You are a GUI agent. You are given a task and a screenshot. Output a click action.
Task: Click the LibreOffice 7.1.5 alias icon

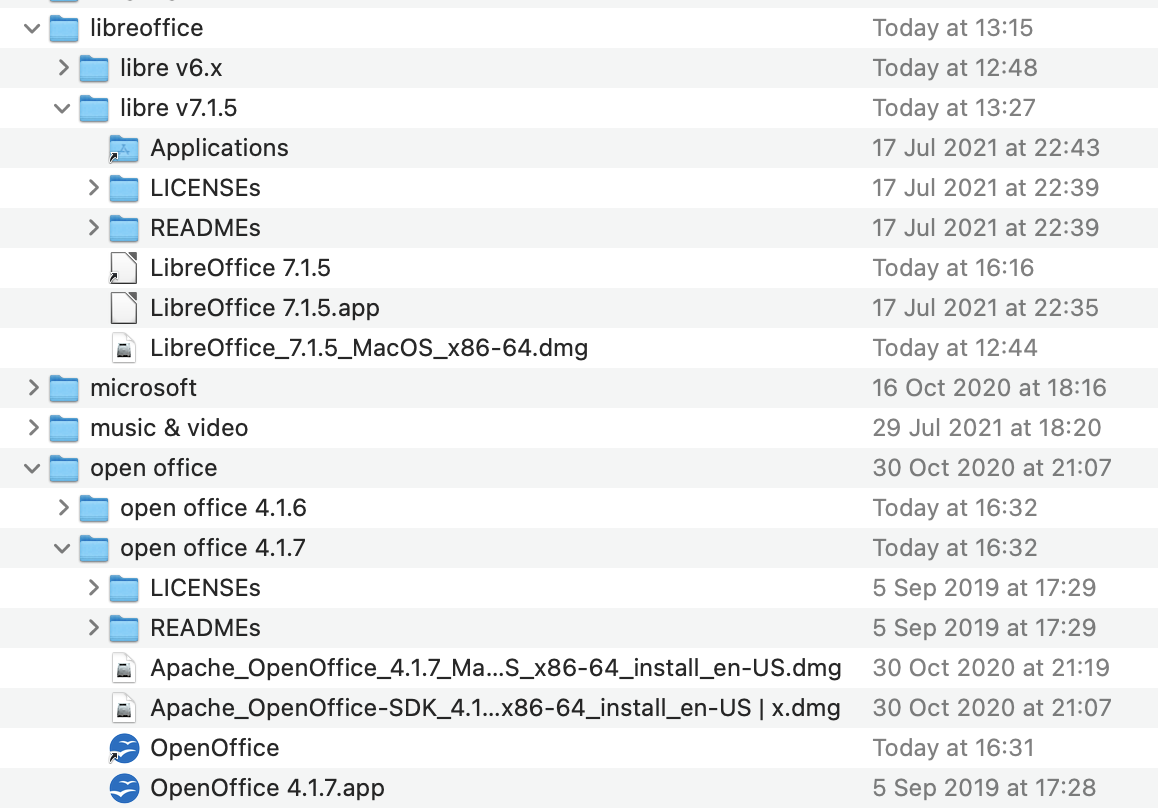click(x=124, y=268)
